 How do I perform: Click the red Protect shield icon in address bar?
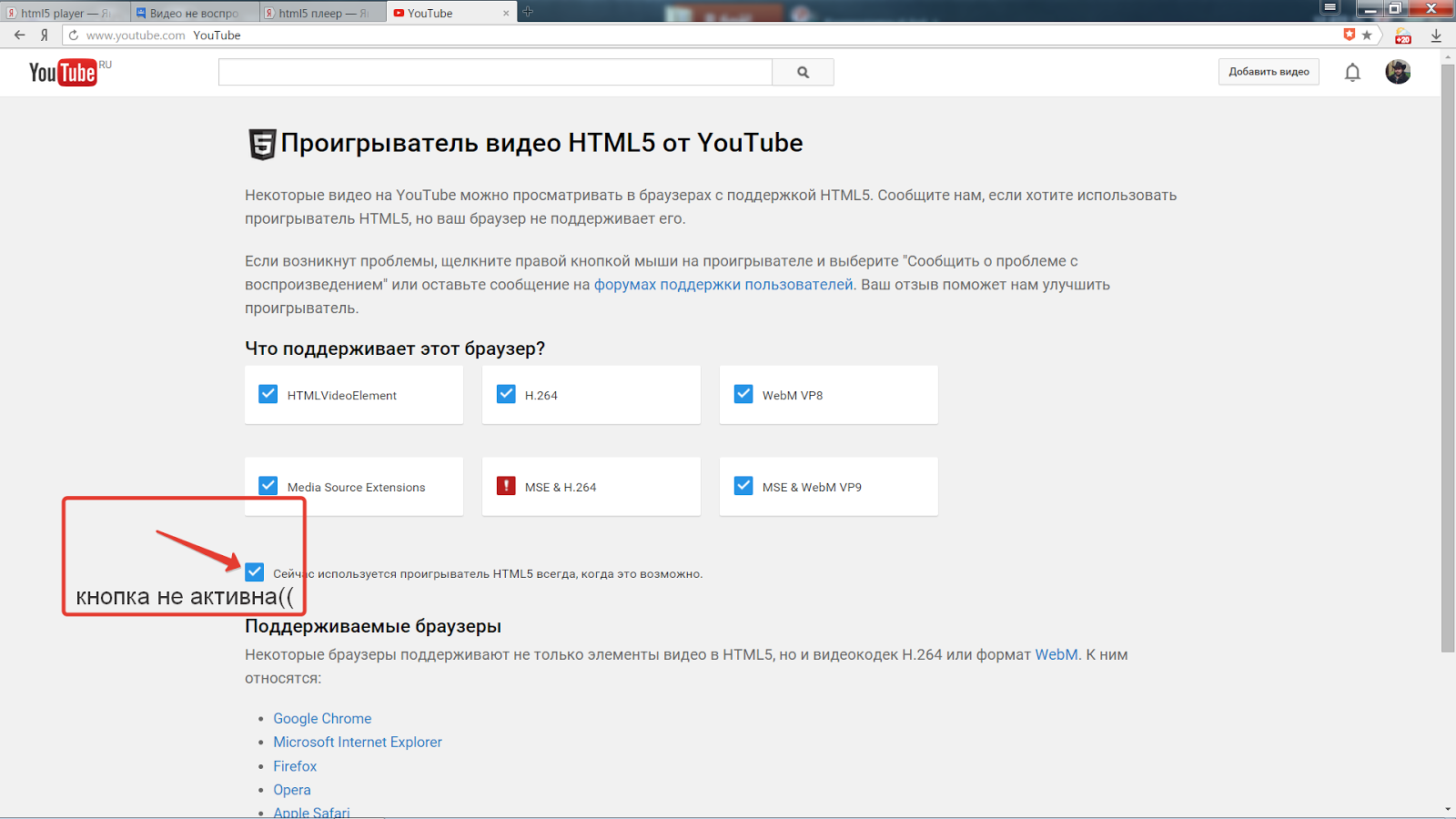pyautogui.click(x=1349, y=35)
